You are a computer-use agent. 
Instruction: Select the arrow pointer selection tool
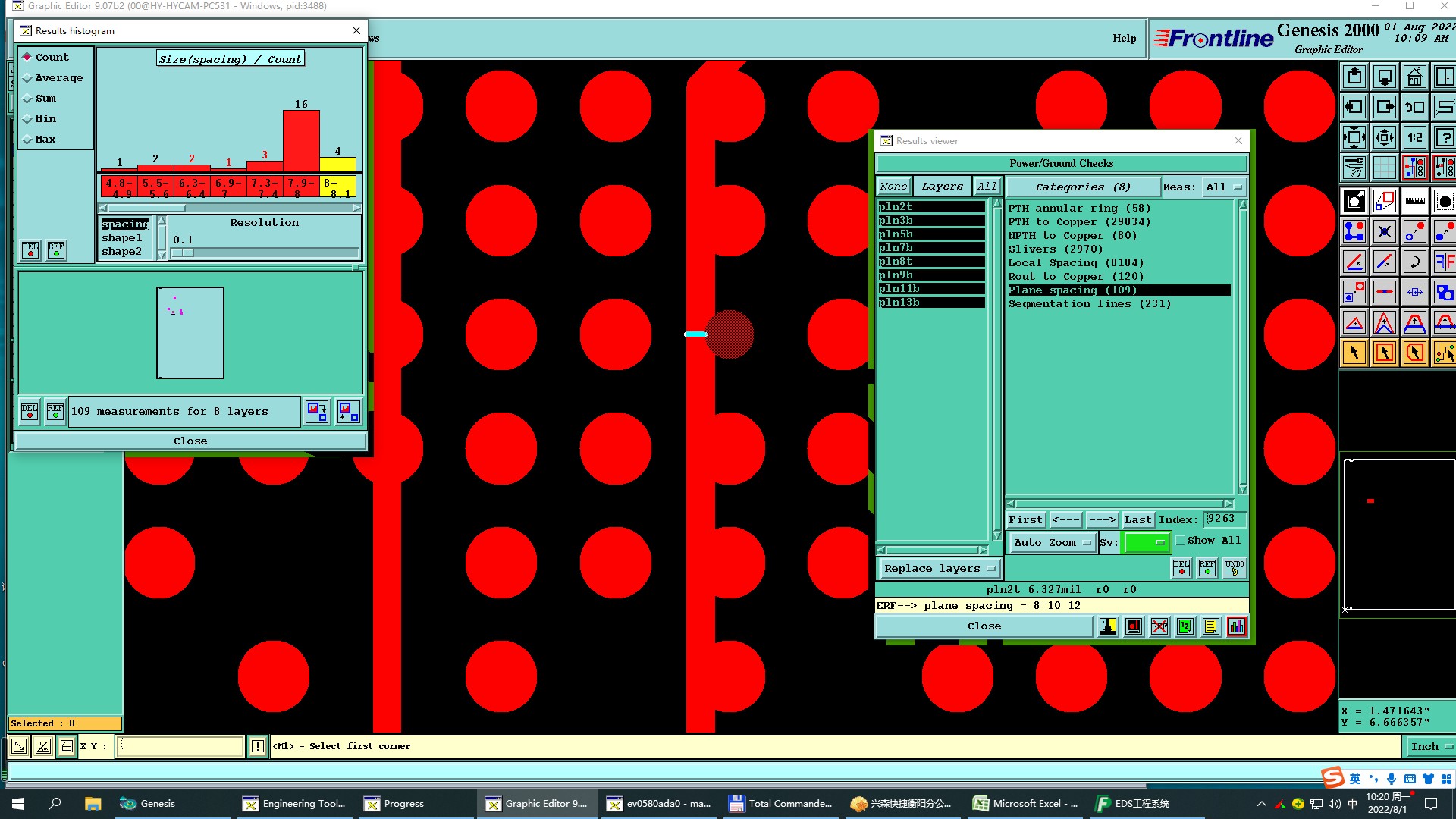pos(1354,353)
